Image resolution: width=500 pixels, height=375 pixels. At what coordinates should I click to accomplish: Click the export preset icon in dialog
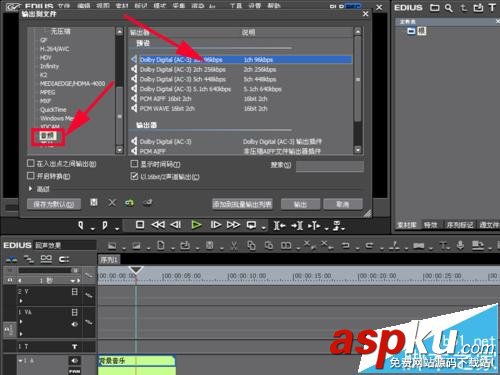147,202
